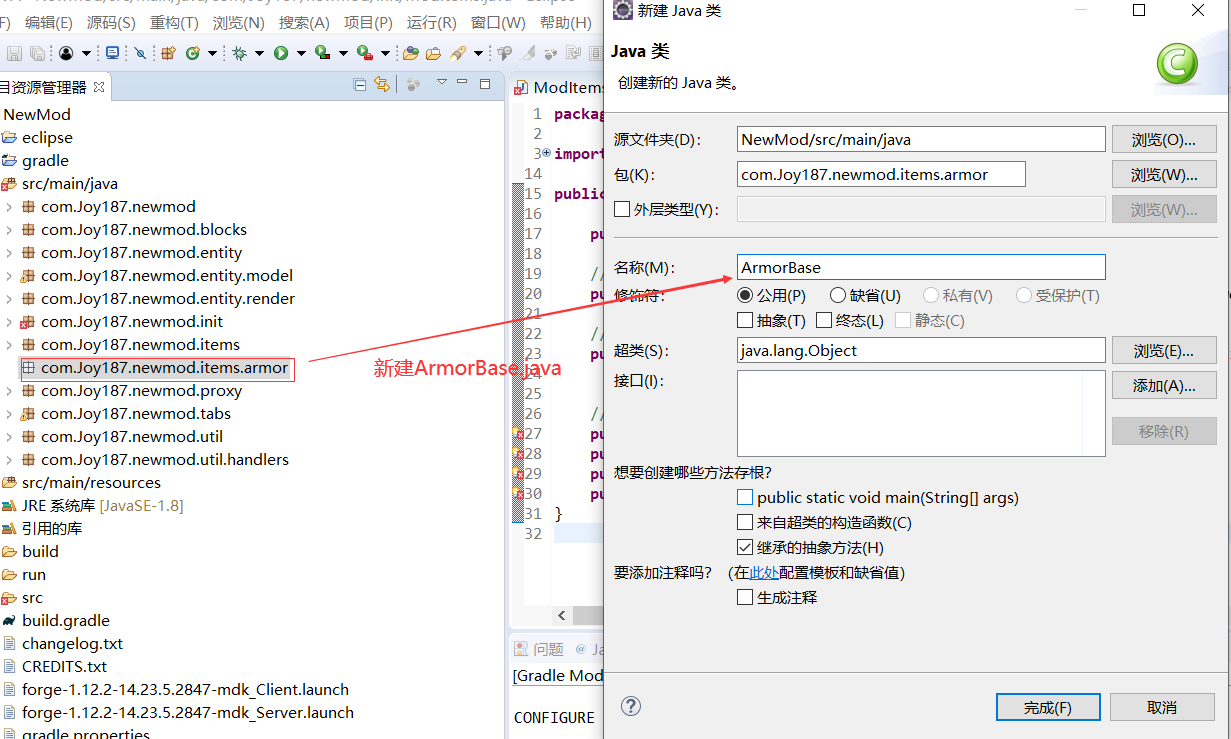1231x739 pixels.
Task: Open the terminal monitor toolbar icon
Action: tap(112, 53)
